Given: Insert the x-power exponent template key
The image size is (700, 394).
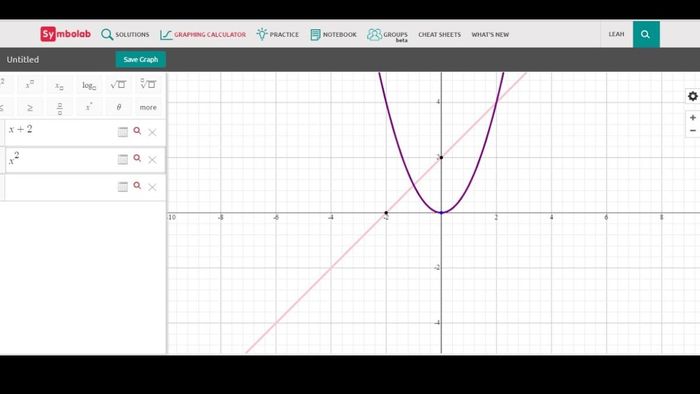Looking at the screenshot, I should [30, 84].
